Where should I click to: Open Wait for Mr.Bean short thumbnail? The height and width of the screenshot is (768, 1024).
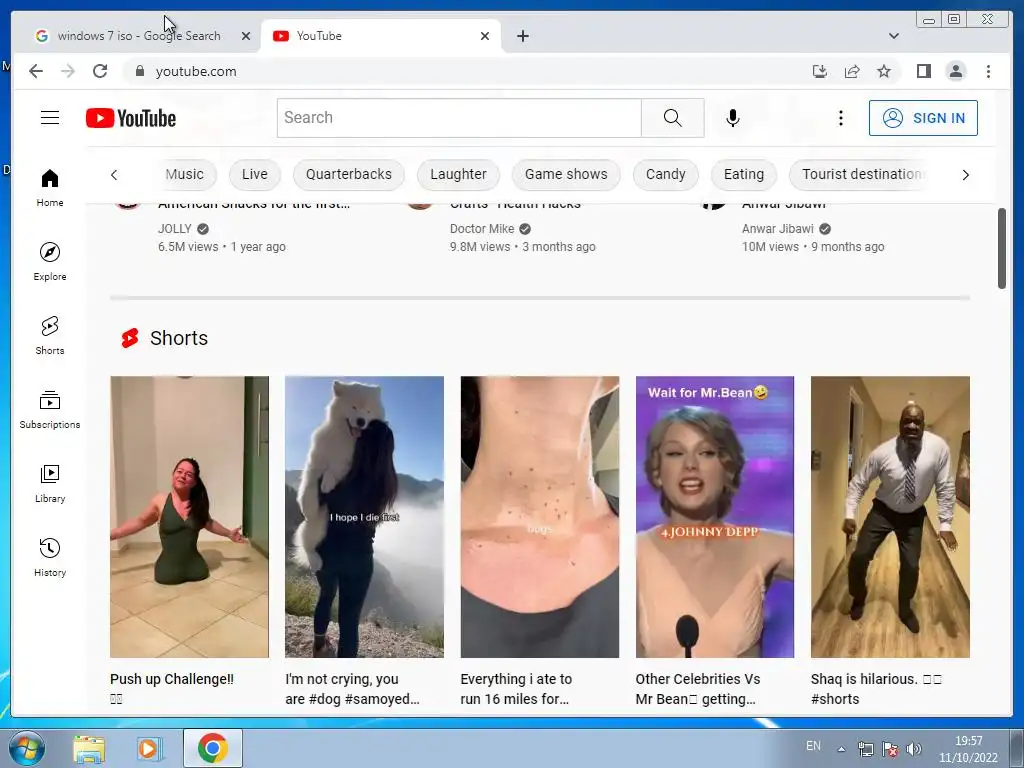[715, 517]
